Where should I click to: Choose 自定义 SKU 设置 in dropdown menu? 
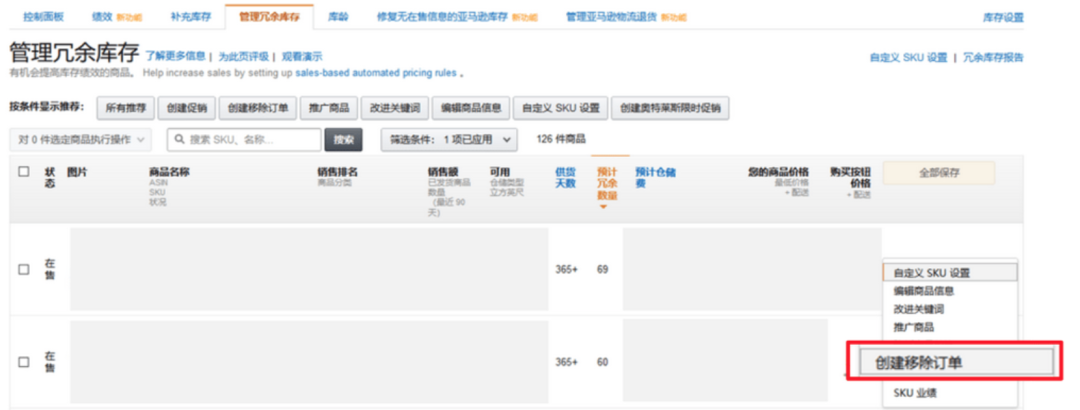point(949,273)
